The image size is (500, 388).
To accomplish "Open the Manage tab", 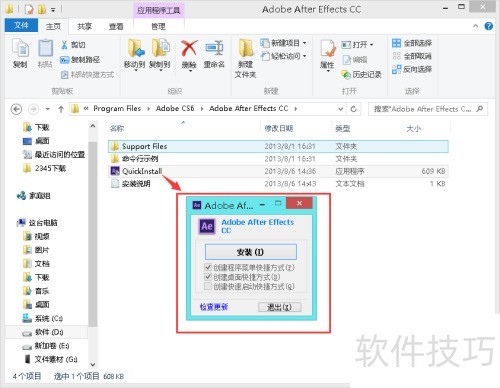I will point(158,26).
